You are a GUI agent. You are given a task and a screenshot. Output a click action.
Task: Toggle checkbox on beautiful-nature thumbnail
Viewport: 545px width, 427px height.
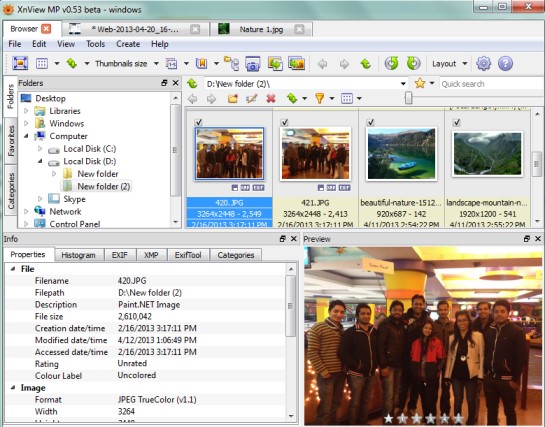371,122
